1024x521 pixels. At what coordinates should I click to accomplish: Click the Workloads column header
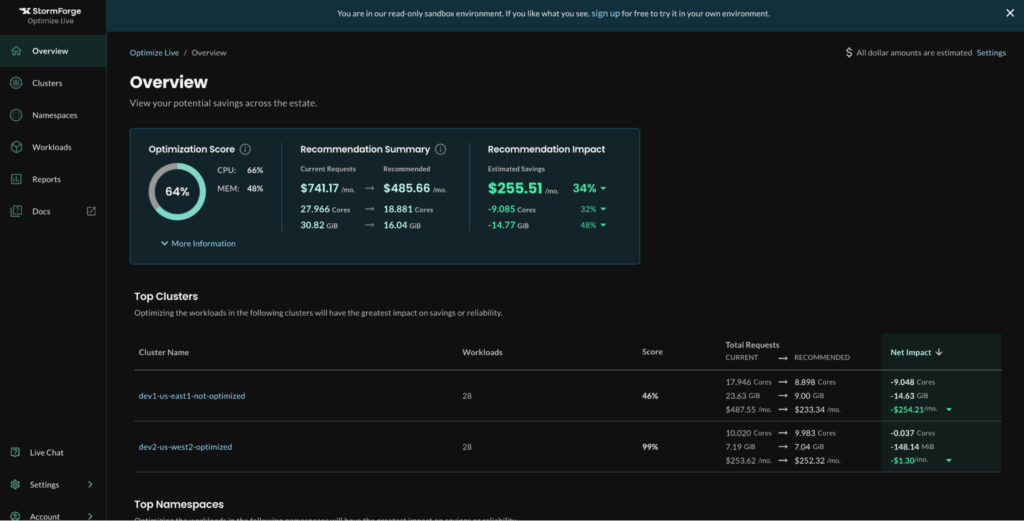pos(482,352)
